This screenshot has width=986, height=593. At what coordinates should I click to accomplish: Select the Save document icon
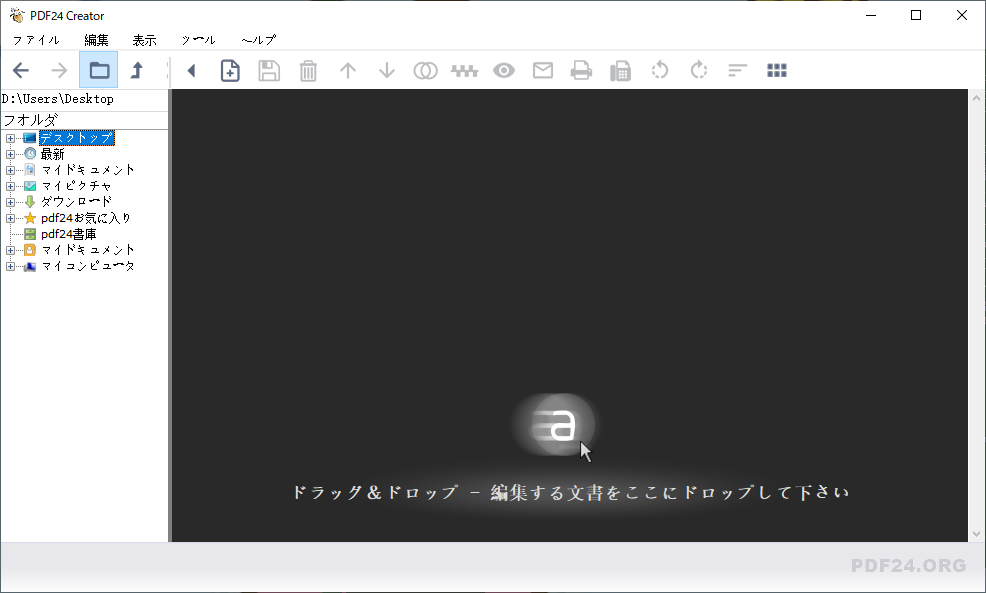coord(269,70)
